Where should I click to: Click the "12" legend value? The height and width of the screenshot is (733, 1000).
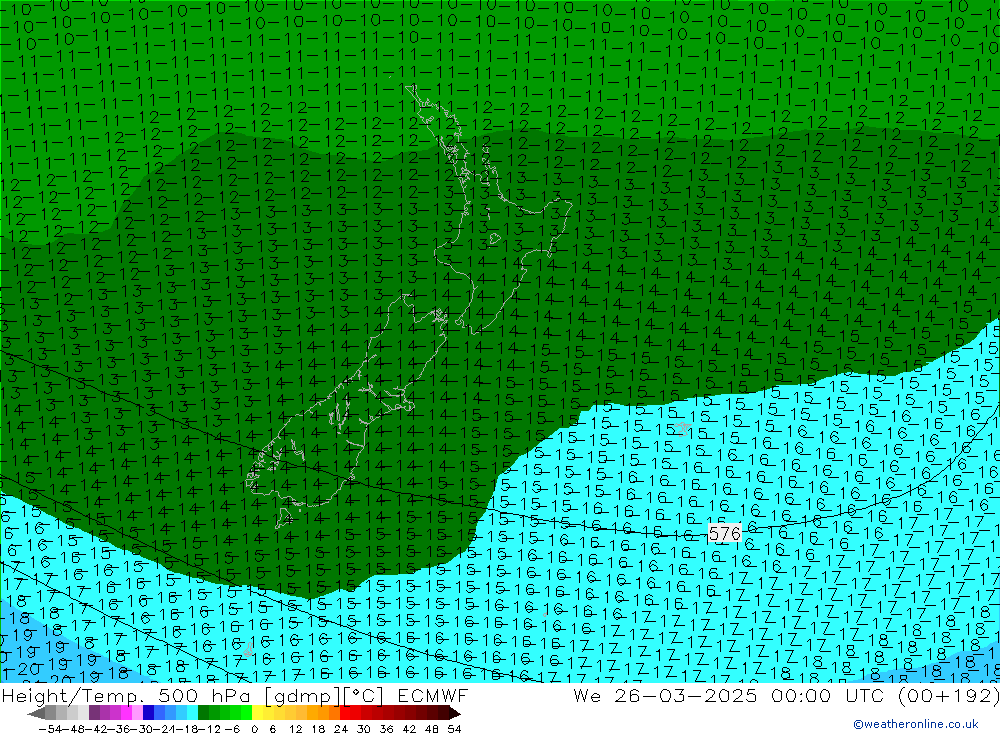(x=296, y=729)
